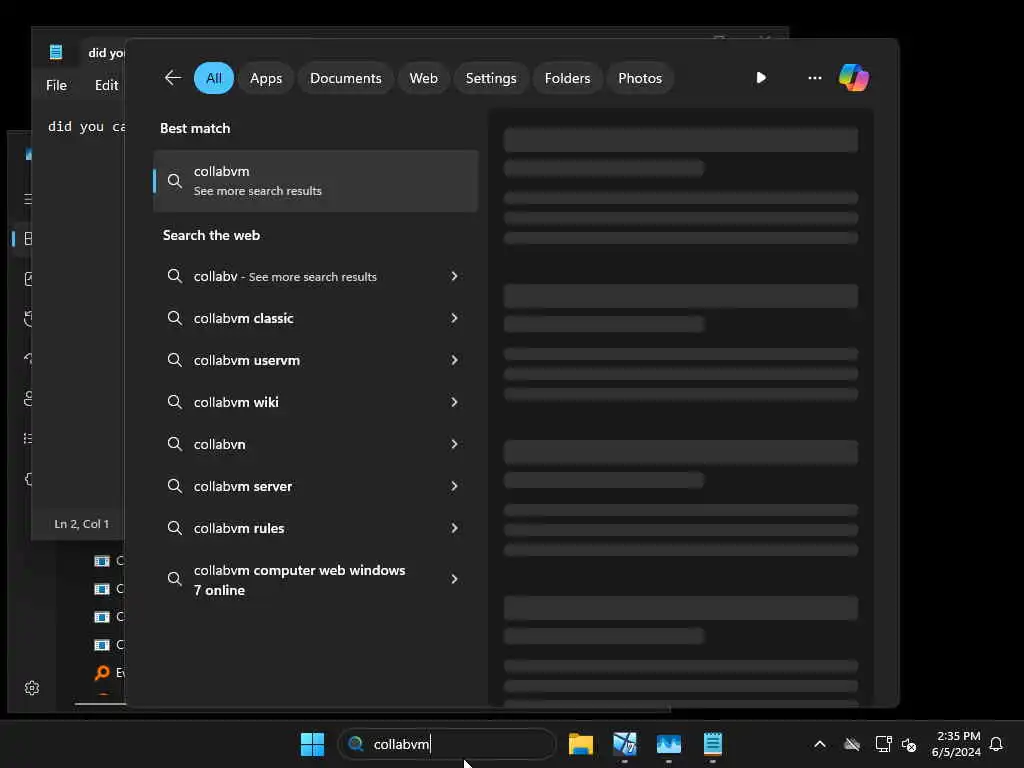Open the Windows 7 themed taskbar app
The height and width of the screenshot is (768, 1024).
pyautogui.click(x=624, y=744)
